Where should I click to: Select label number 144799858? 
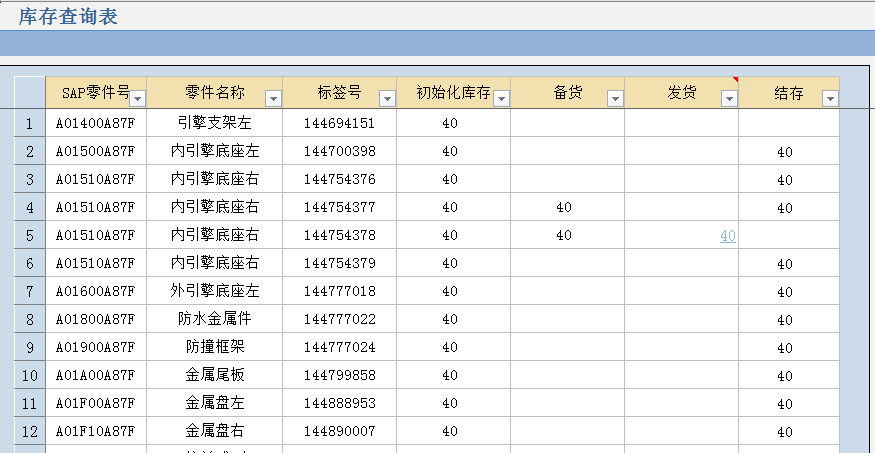point(339,375)
